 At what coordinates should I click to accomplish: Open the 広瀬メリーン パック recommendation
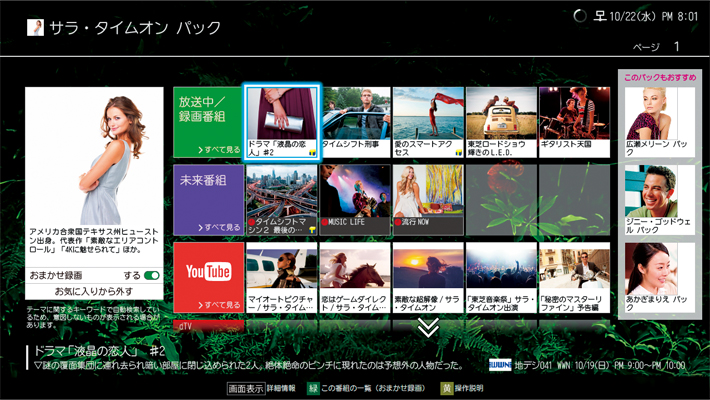[x=658, y=122]
